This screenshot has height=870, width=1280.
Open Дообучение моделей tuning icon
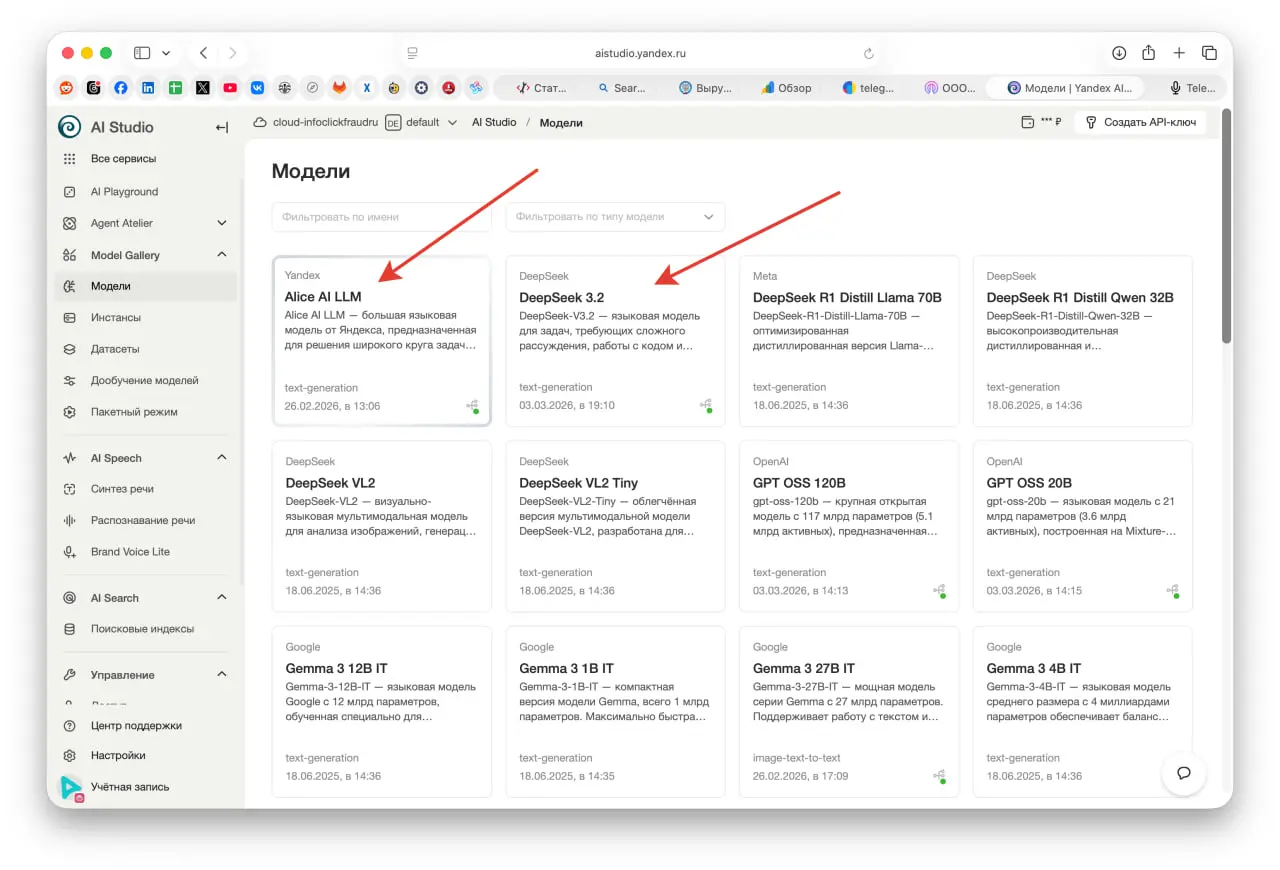[69, 381]
